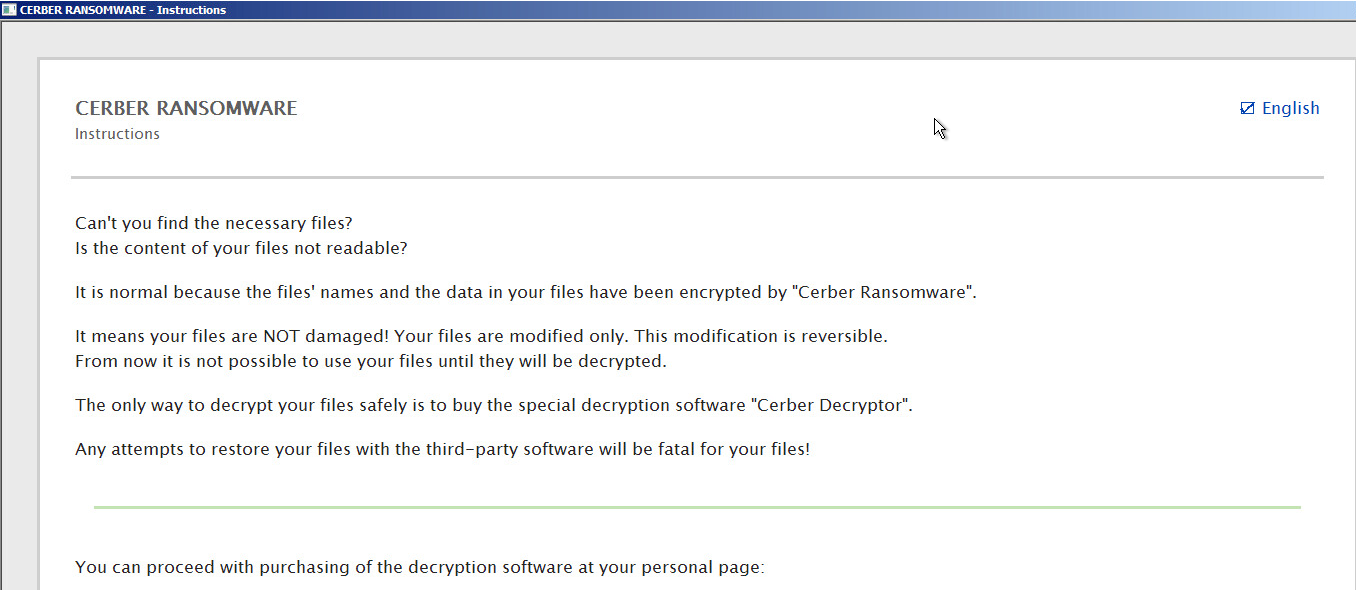Click the checkmark icon beside English

point(1247,108)
